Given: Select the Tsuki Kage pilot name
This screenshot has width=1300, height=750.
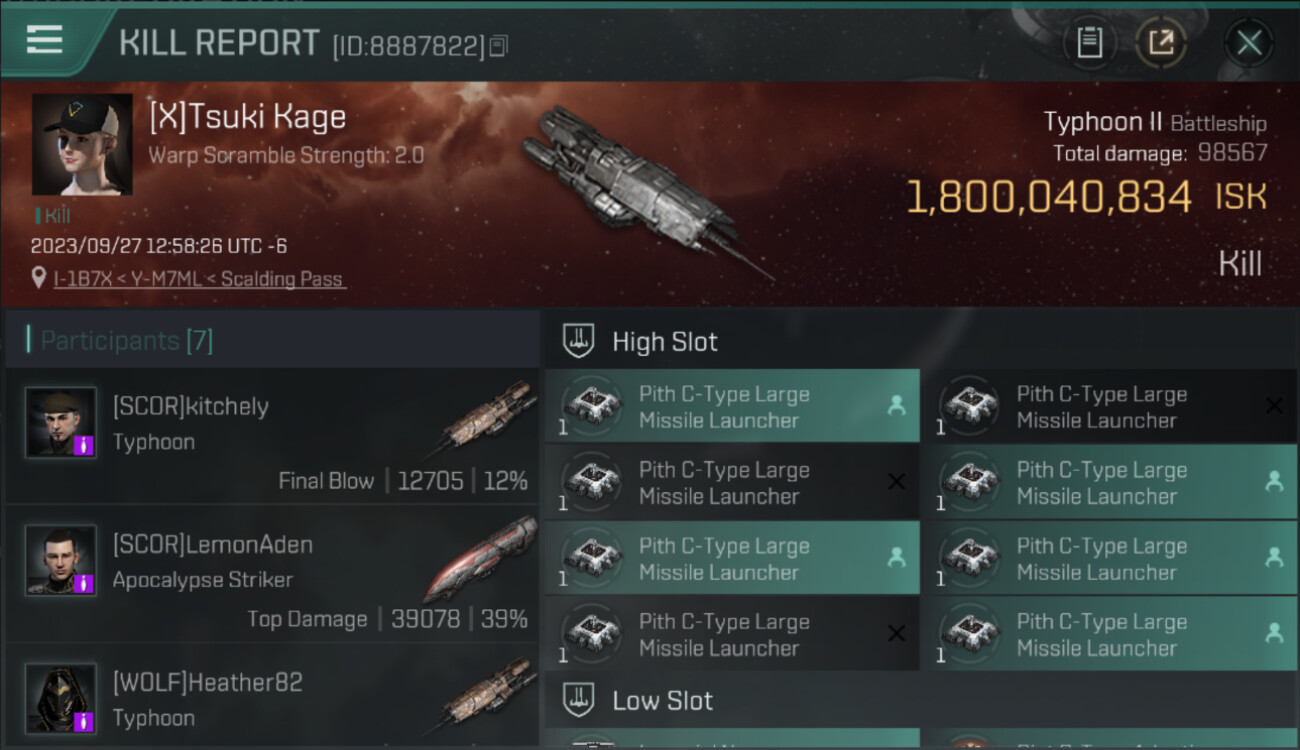Looking at the screenshot, I should [247, 117].
